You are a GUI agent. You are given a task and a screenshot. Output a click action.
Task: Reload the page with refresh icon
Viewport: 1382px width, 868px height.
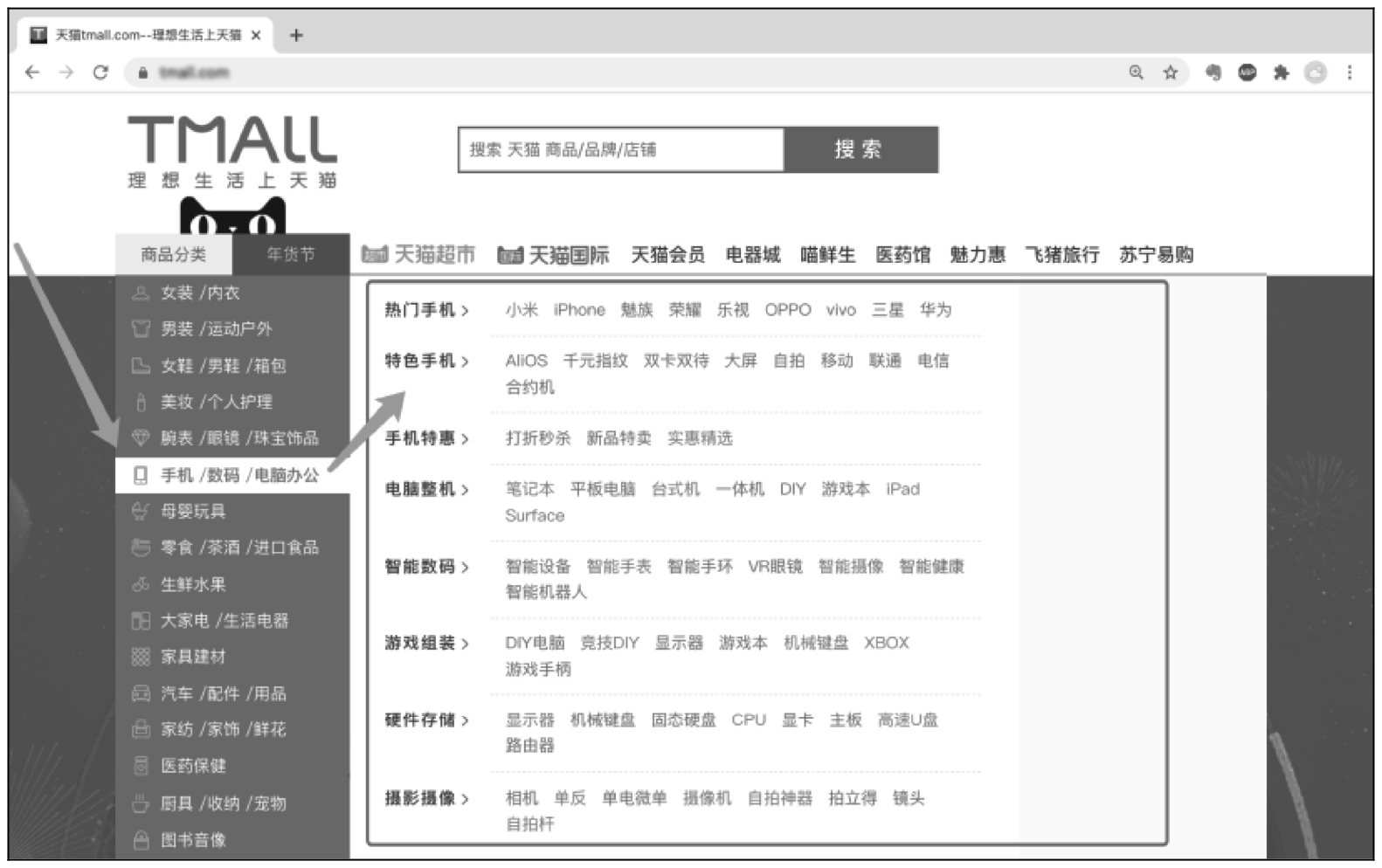pyautogui.click(x=100, y=72)
